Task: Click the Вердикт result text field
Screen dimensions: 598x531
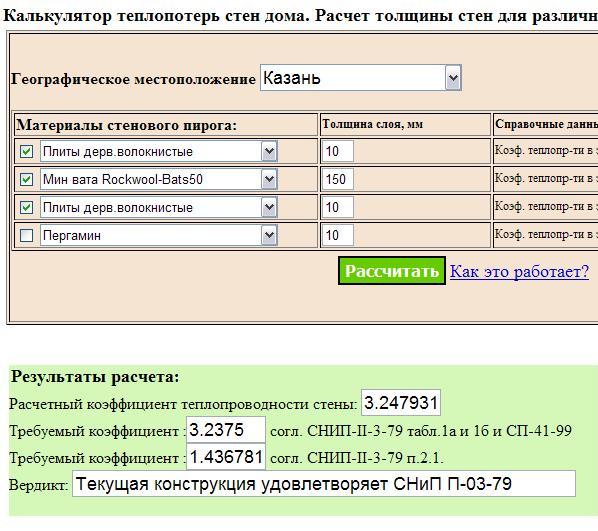Action: pos(324,484)
